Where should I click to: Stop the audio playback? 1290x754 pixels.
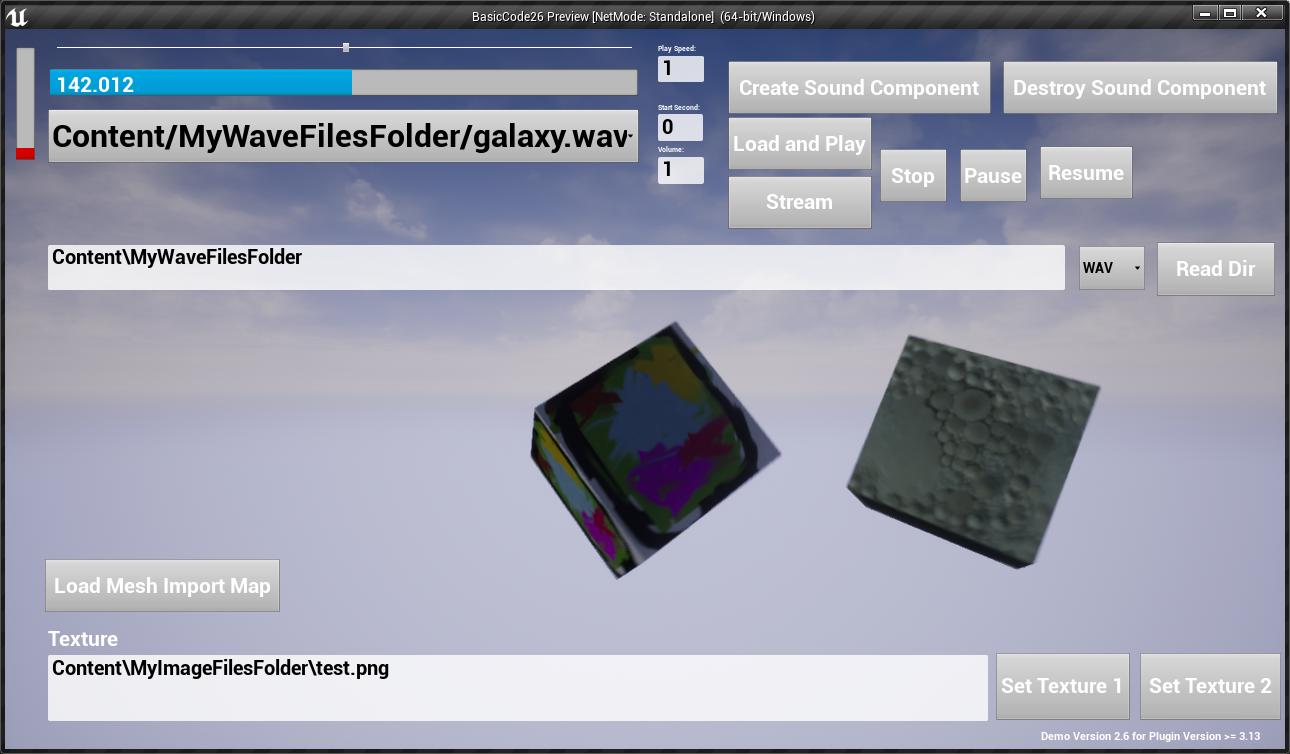click(913, 176)
